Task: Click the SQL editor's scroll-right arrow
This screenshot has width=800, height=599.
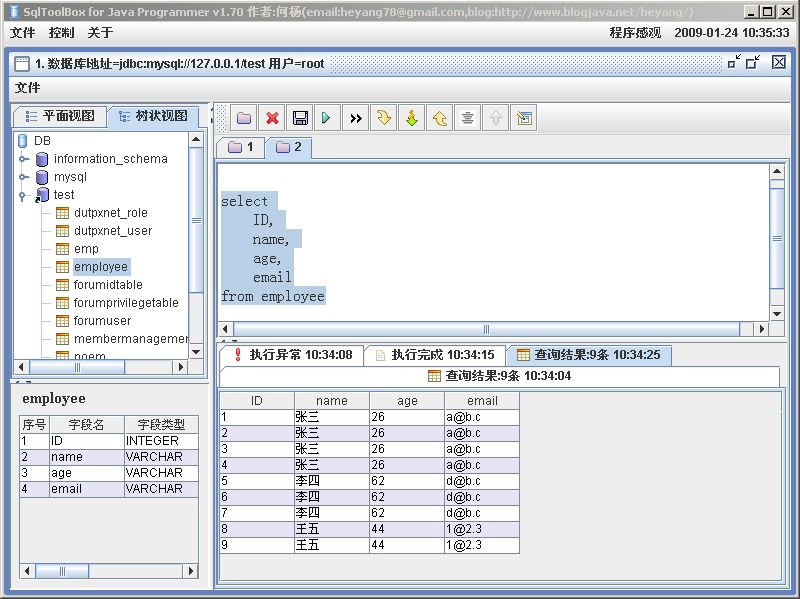Action: 761,329
